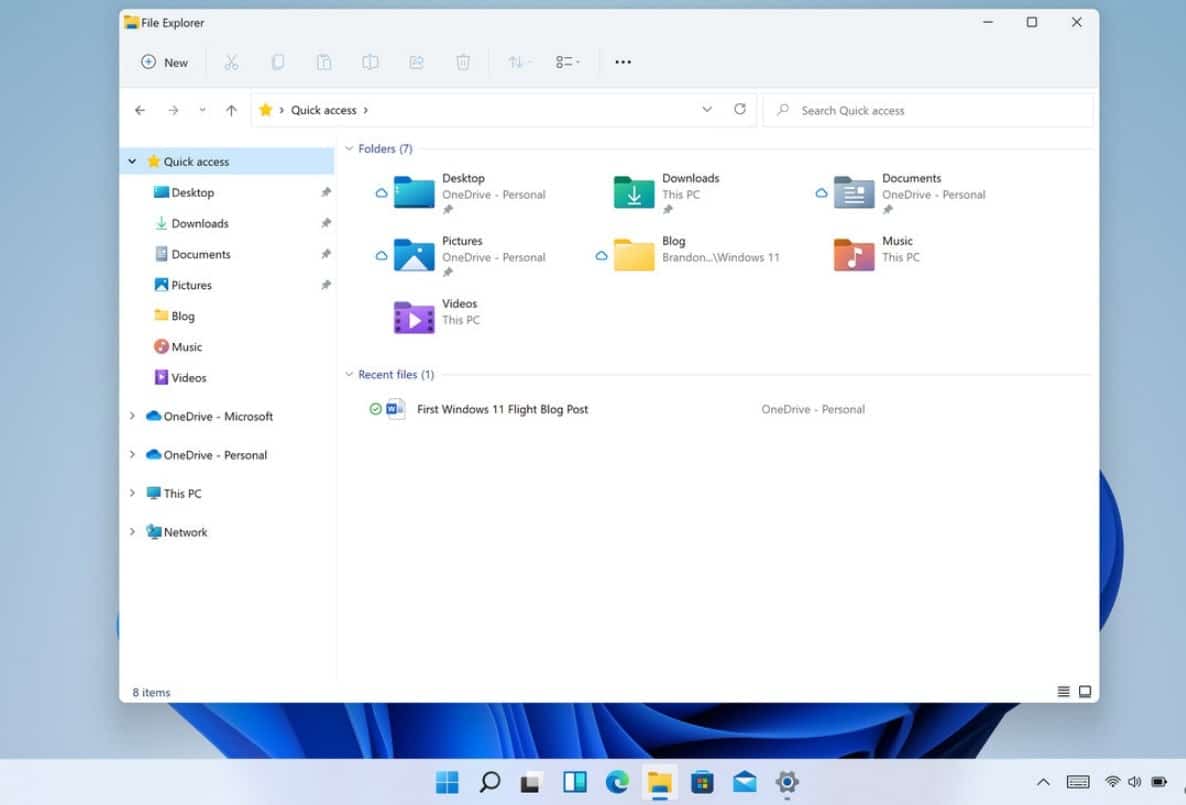The image size is (1186, 805).
Task: Click the Refresh icon in the address bar
Action: pos(740,109)
